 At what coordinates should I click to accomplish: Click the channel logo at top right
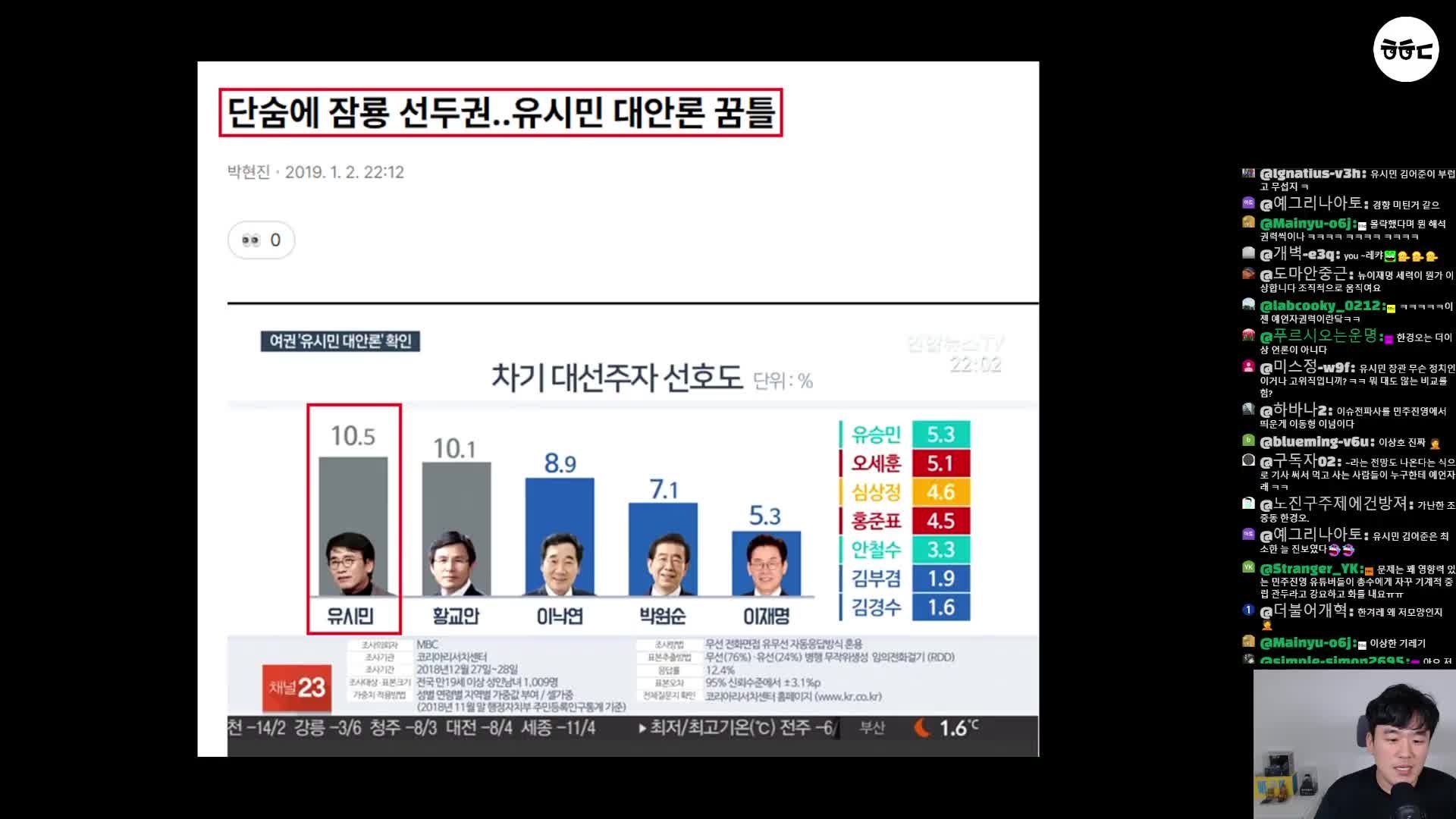tap(1406, 49)
